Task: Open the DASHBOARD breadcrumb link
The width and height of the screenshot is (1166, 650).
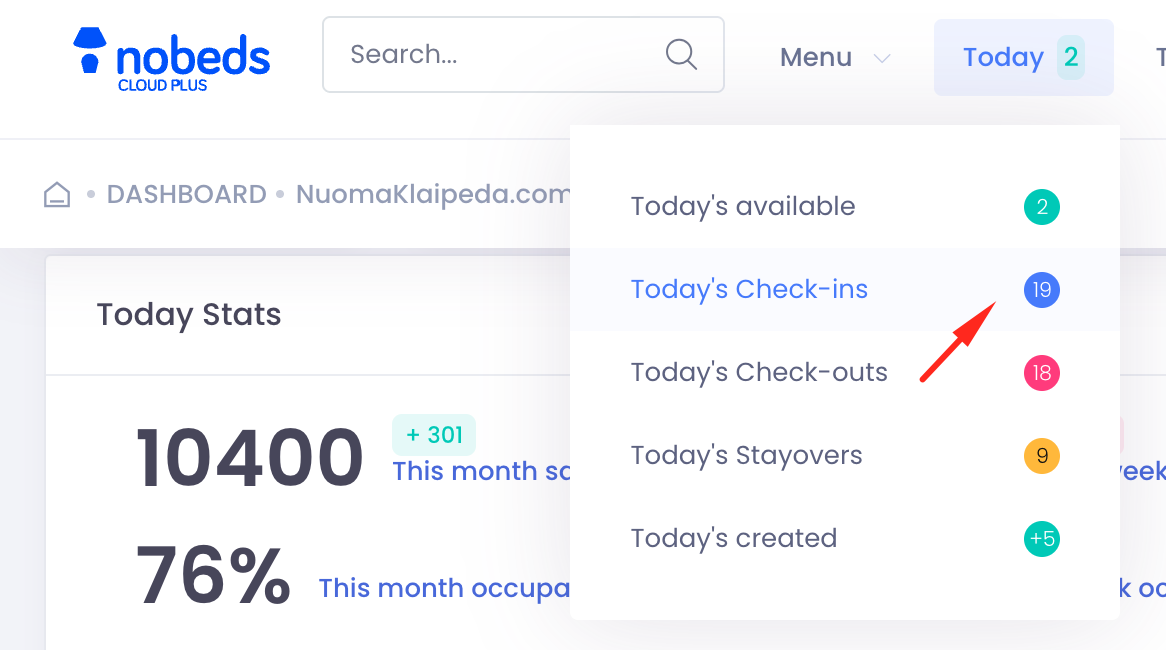Action: click(186, 194)
